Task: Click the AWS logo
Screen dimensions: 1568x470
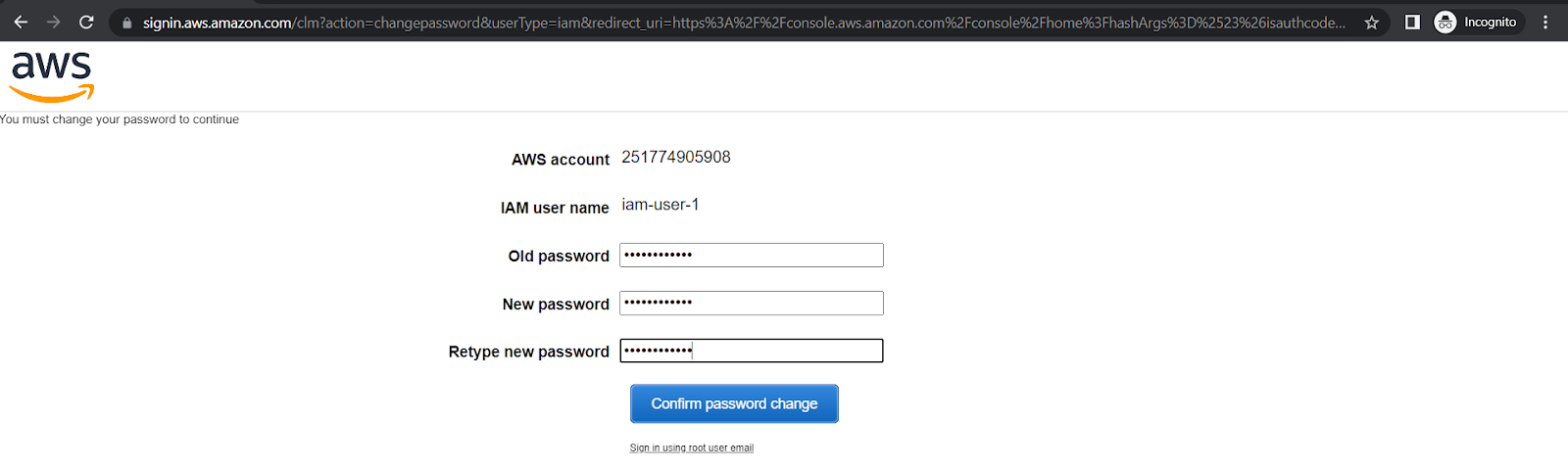Action: point(52,76)
